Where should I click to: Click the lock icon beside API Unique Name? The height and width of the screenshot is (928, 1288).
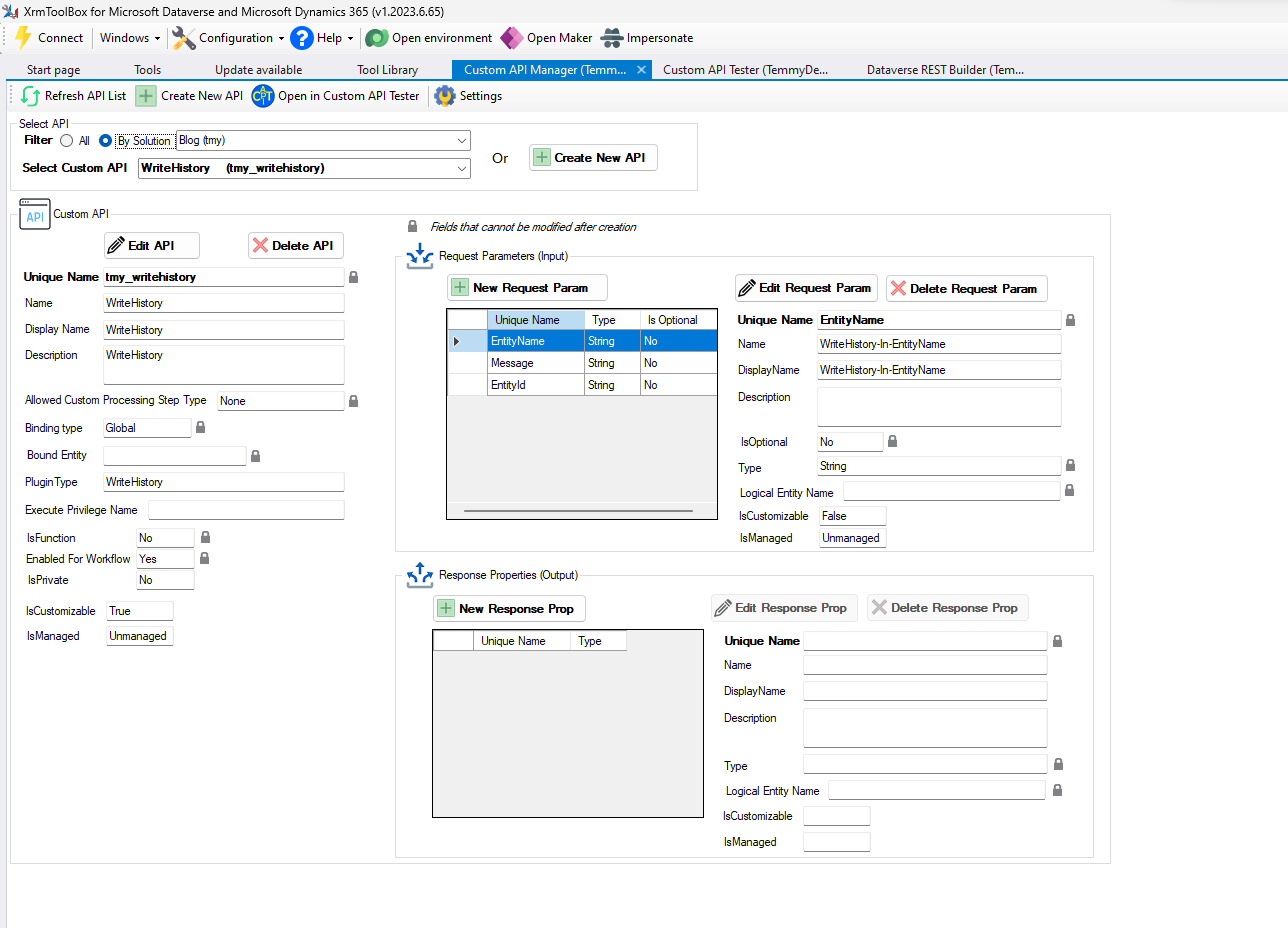click(353, 277)
